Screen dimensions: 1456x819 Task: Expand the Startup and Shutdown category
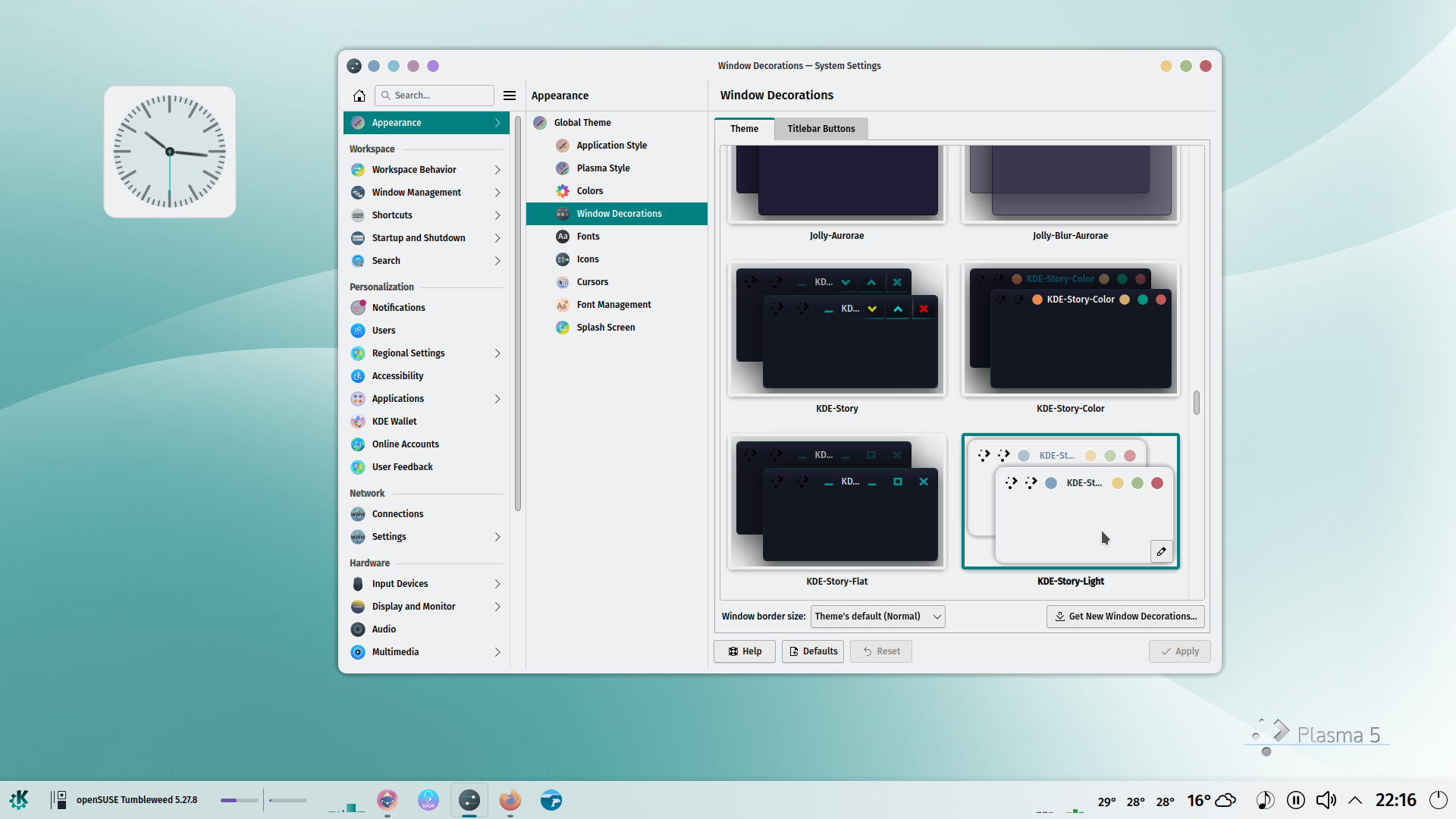coord(426,238)
